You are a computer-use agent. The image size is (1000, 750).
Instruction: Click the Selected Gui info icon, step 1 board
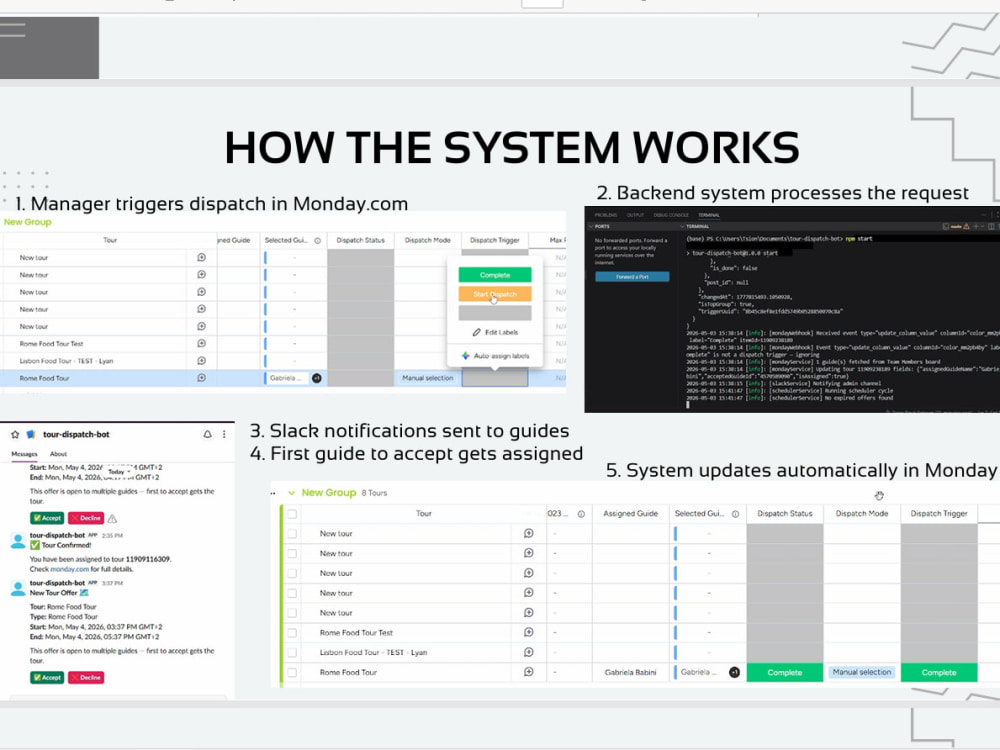pyautogui.click(x=318, y=240)
